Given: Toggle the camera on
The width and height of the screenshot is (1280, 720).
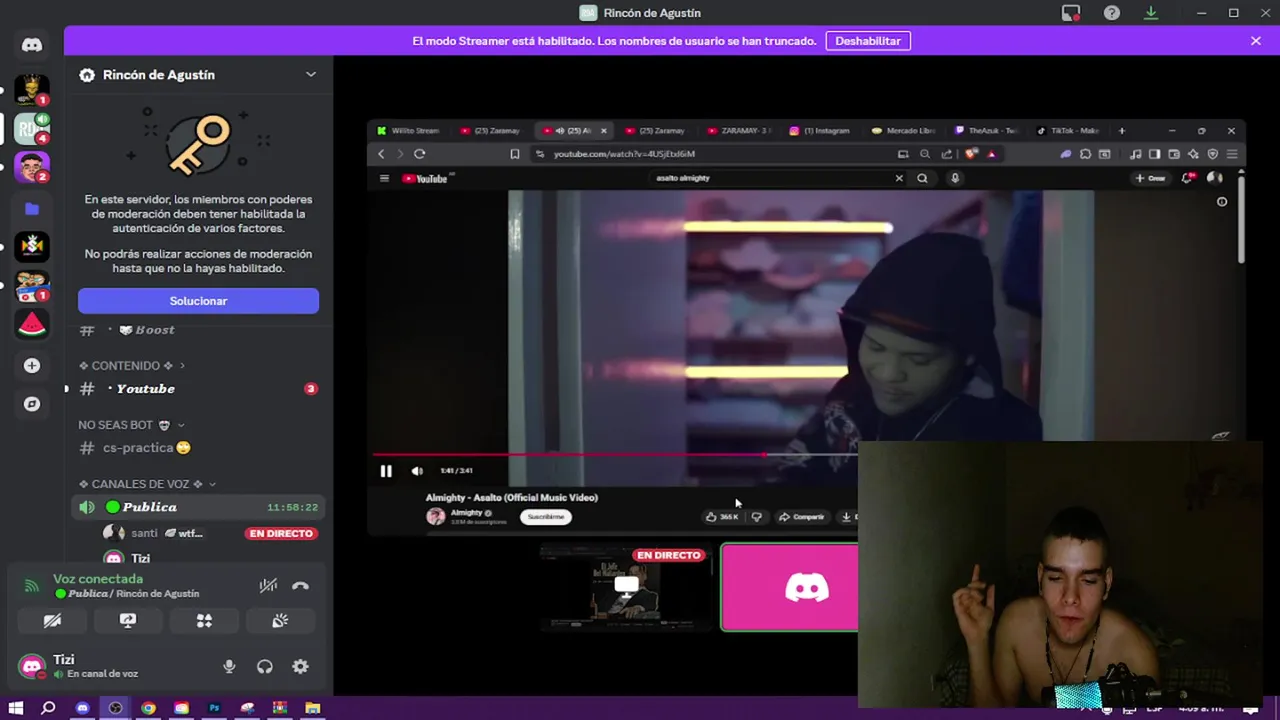Looking at the screenshot, I should point(52,621).
